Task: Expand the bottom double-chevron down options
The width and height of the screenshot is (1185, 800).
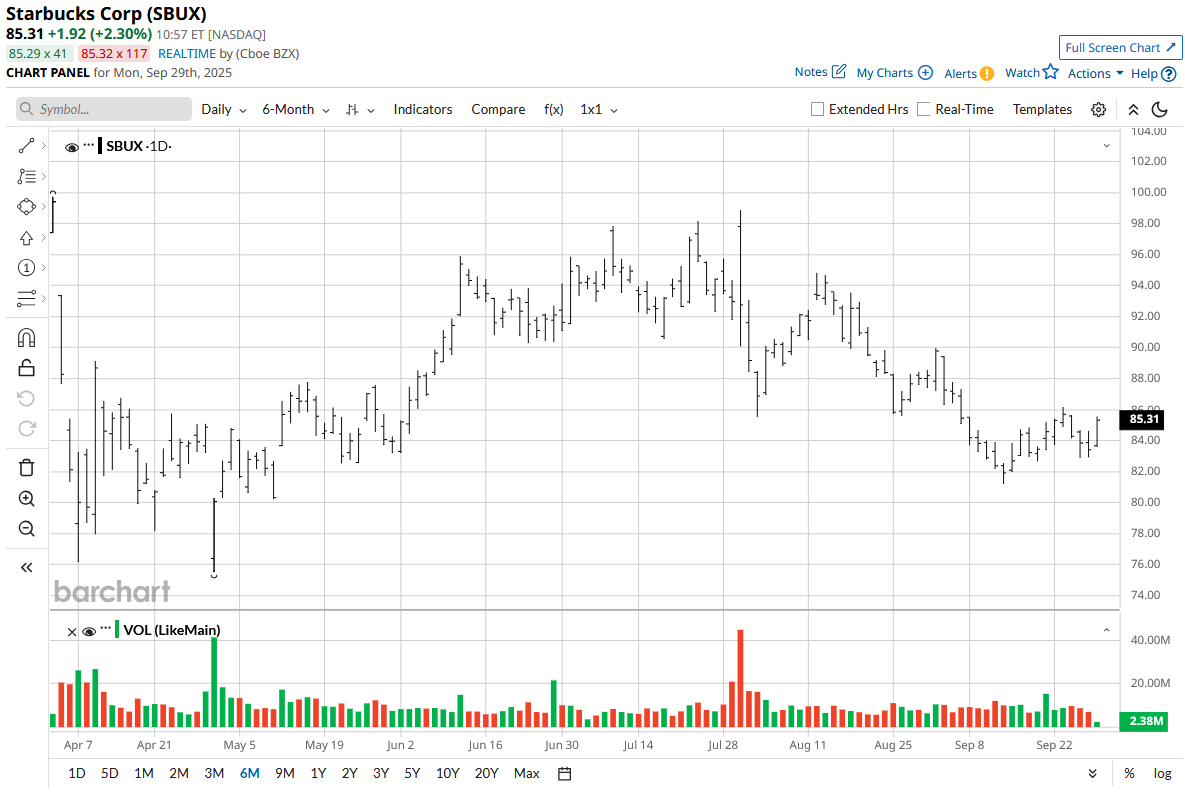Action: point(1093,774)
